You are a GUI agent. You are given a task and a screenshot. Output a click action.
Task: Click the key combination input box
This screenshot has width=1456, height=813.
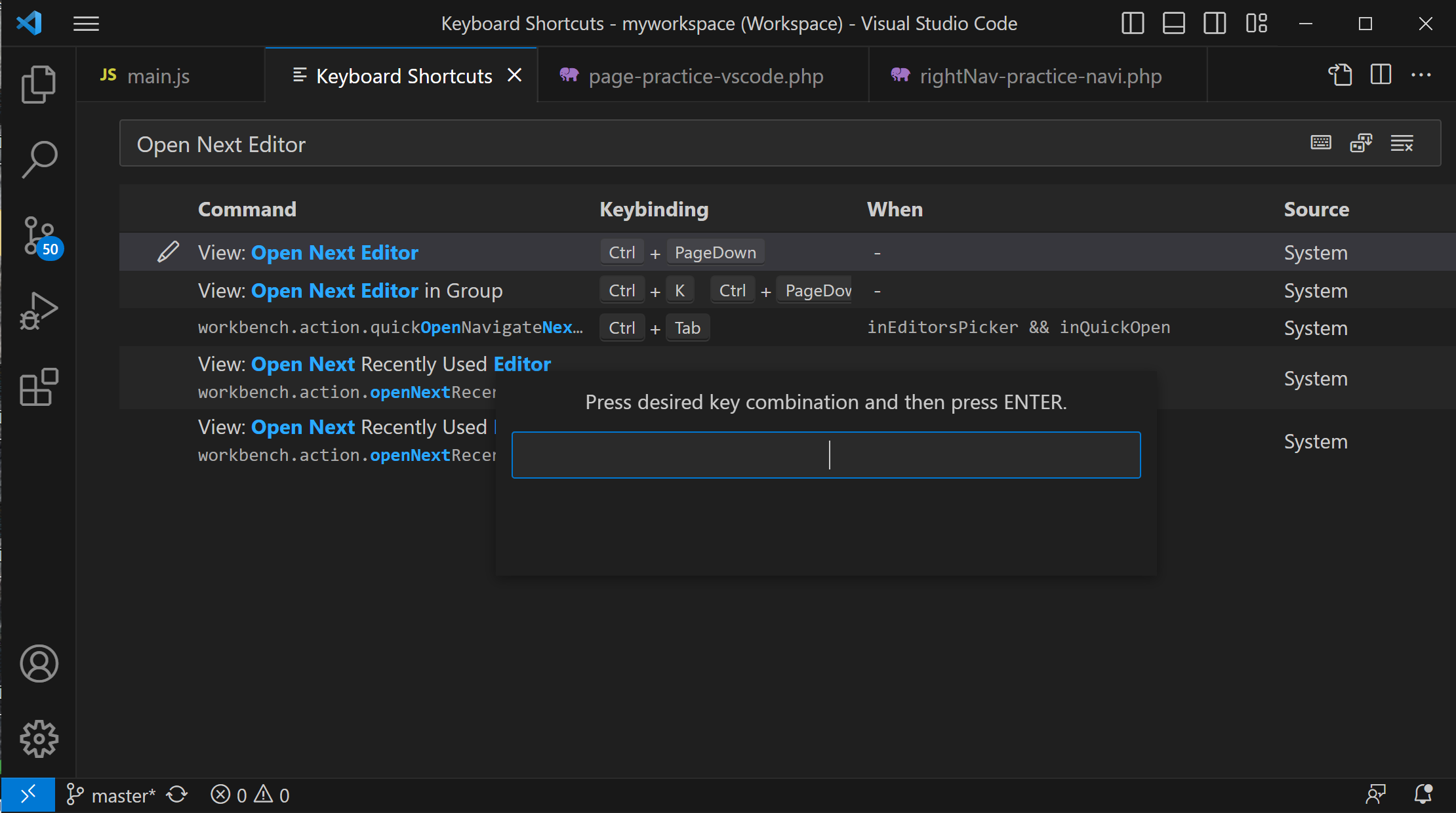(826, 455)
